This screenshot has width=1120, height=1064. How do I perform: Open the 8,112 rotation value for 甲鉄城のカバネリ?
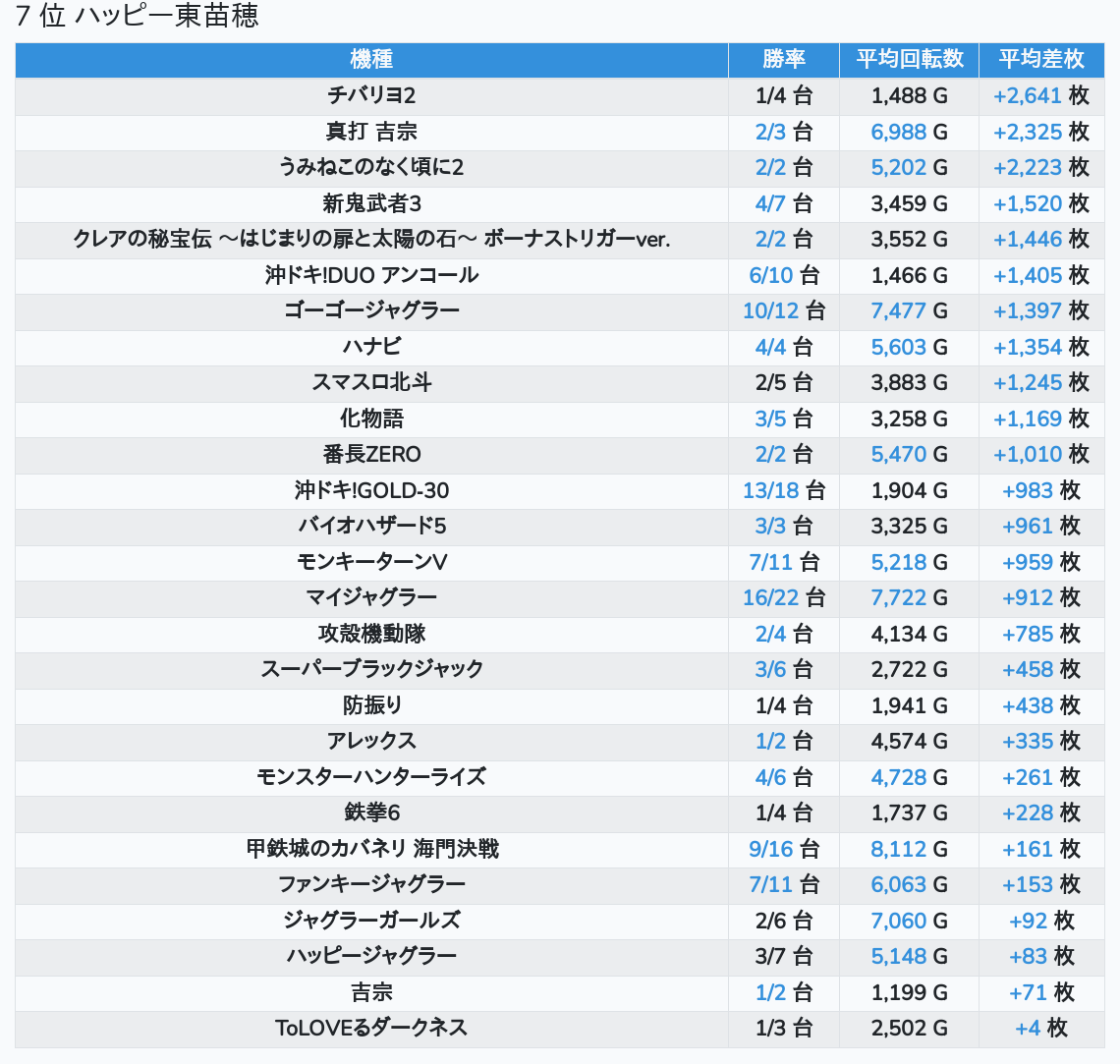[x=898, y=849]
